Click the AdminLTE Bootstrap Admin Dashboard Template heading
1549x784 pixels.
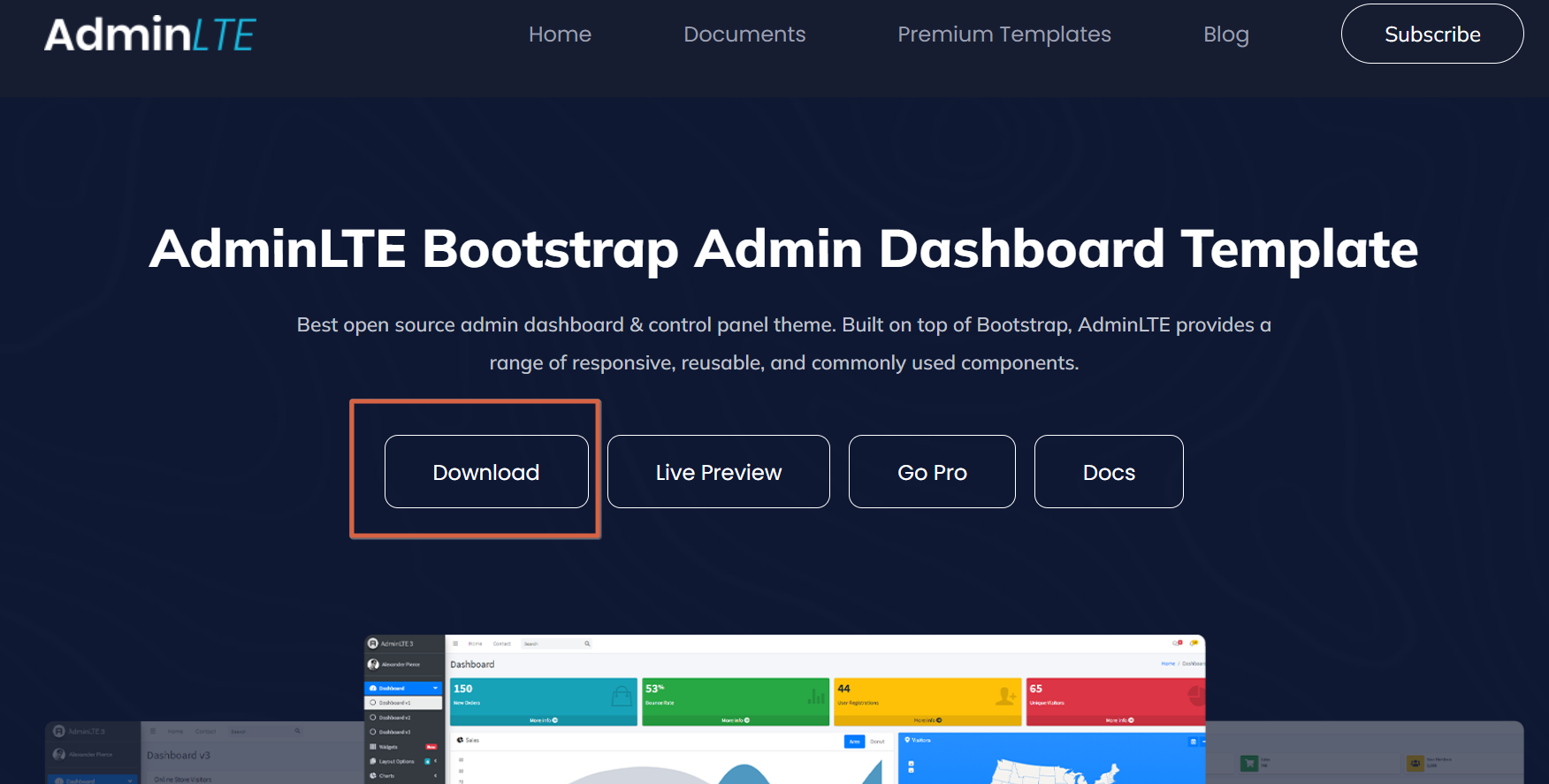pos(783,248)
